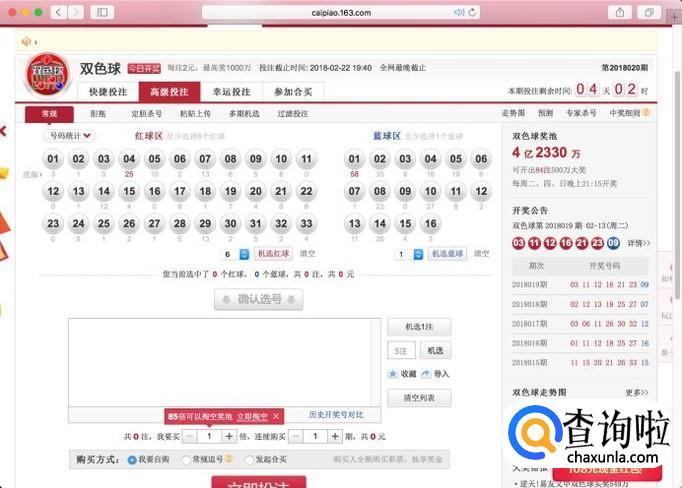Decrease 连续购买 periods with minus

(295, 436)
